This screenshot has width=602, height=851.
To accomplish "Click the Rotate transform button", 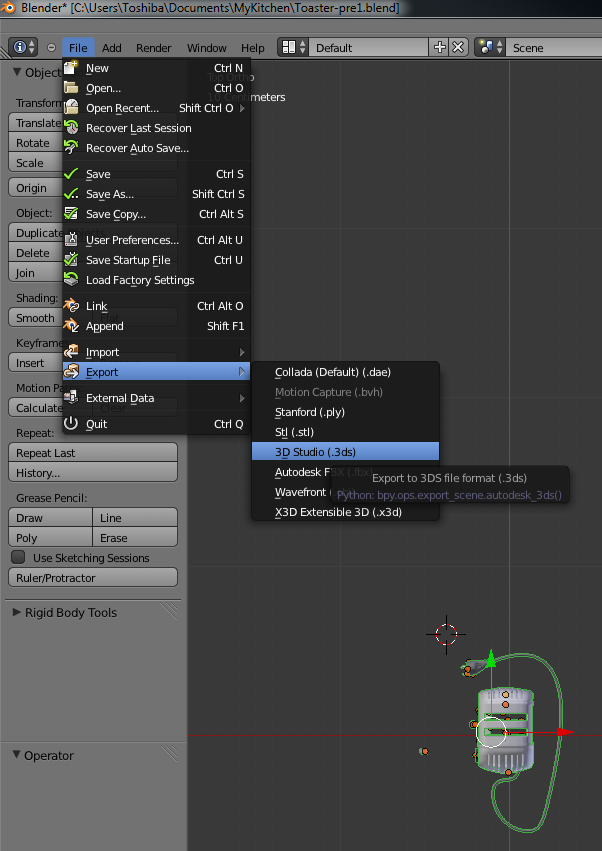I will coord(36,143).
